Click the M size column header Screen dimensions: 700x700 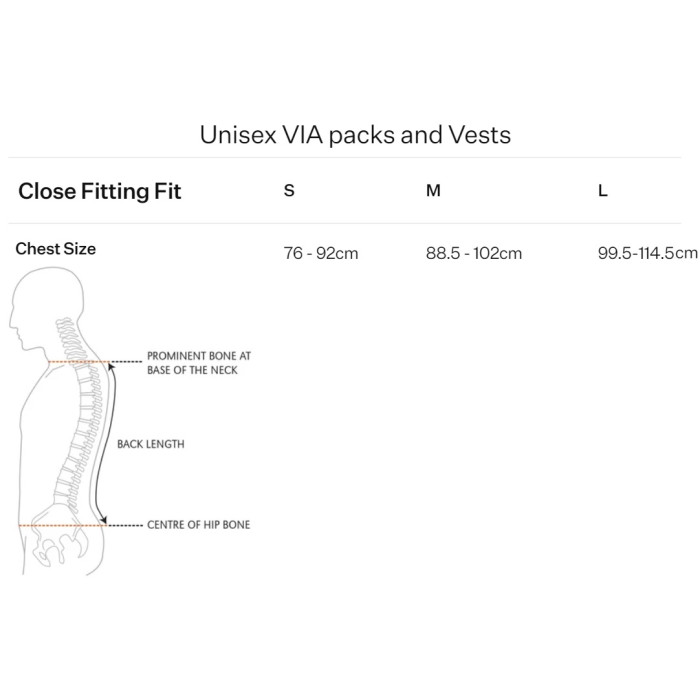(433, 191)
